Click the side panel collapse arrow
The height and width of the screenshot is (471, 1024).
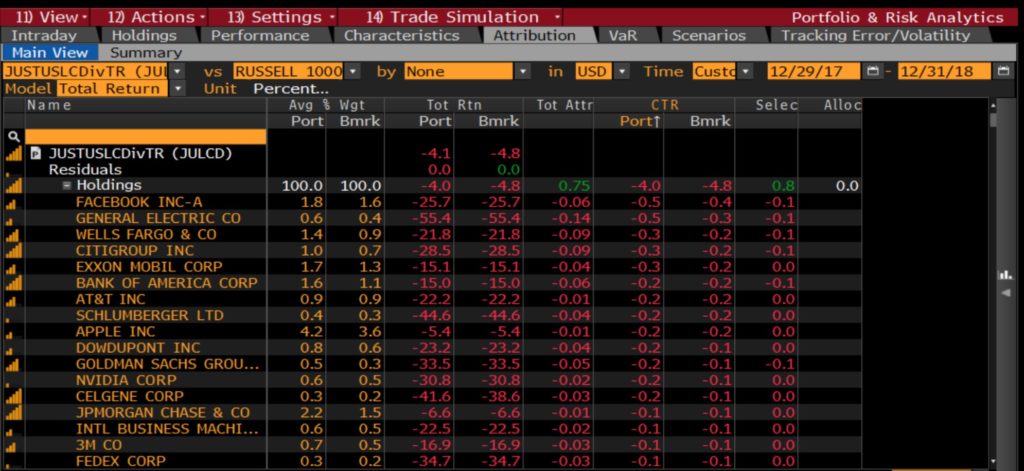point(1006,292)
